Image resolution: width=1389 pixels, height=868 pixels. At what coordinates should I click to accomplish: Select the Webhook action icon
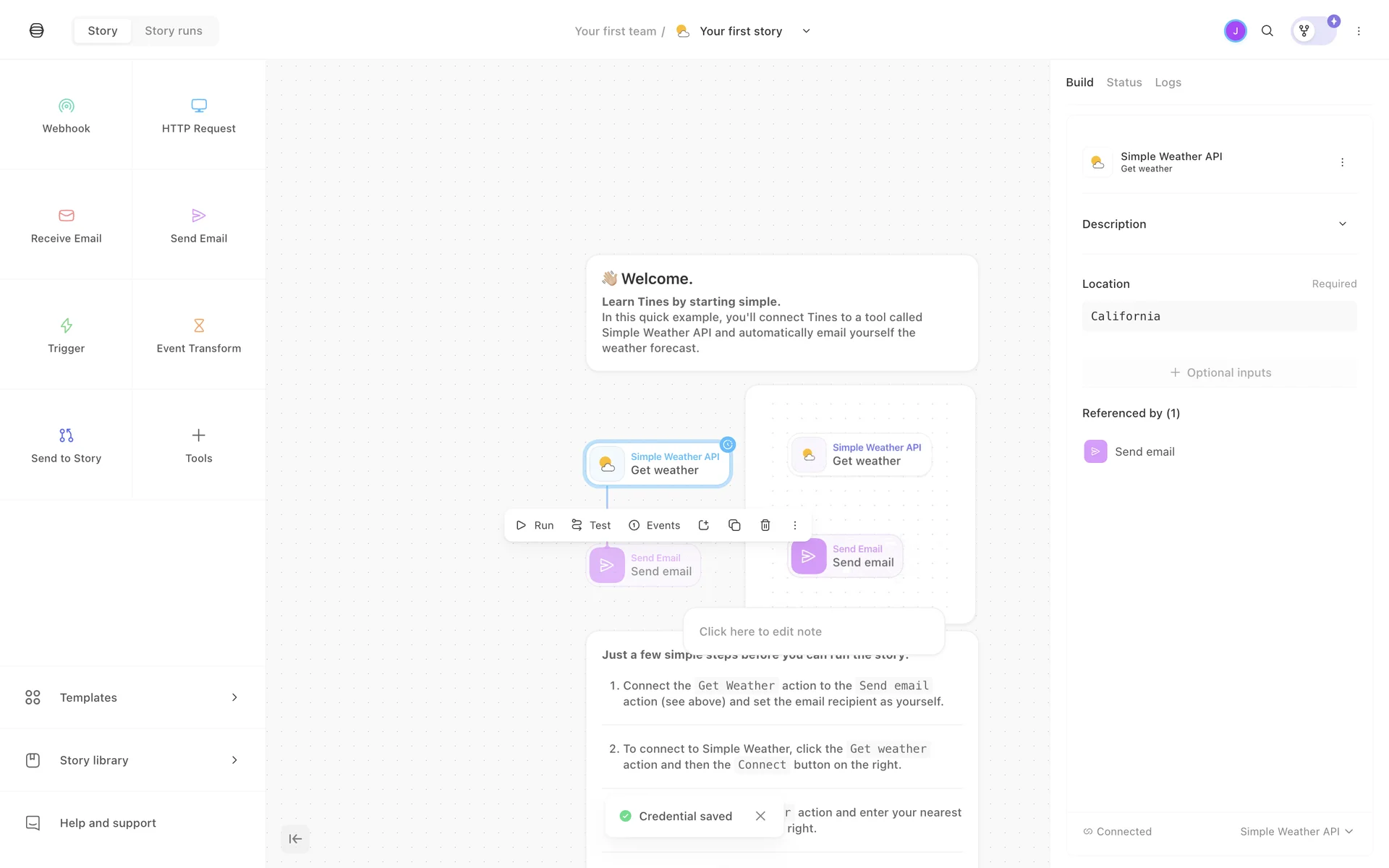(66, 106)
